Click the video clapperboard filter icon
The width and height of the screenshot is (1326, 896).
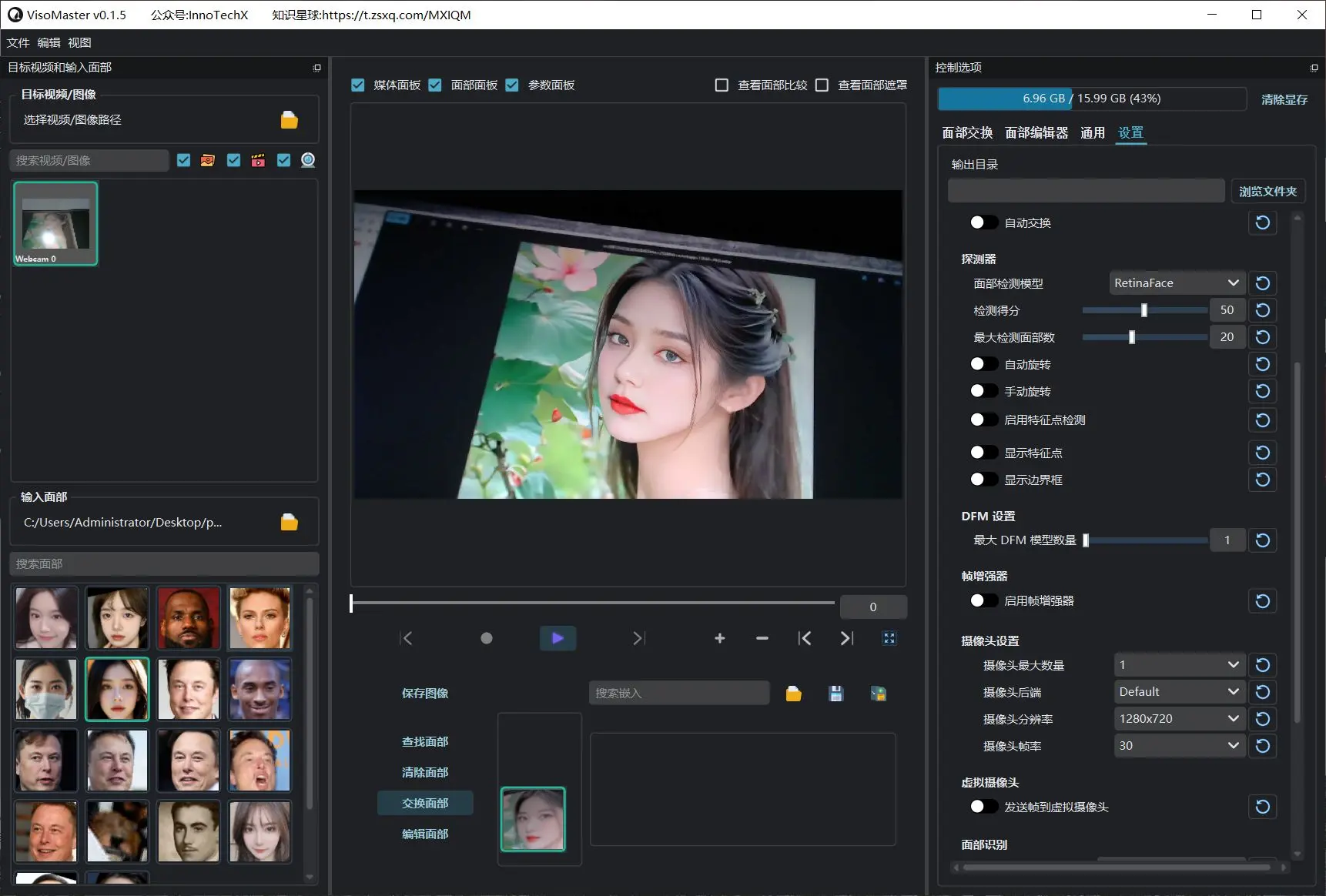(258, 160)
